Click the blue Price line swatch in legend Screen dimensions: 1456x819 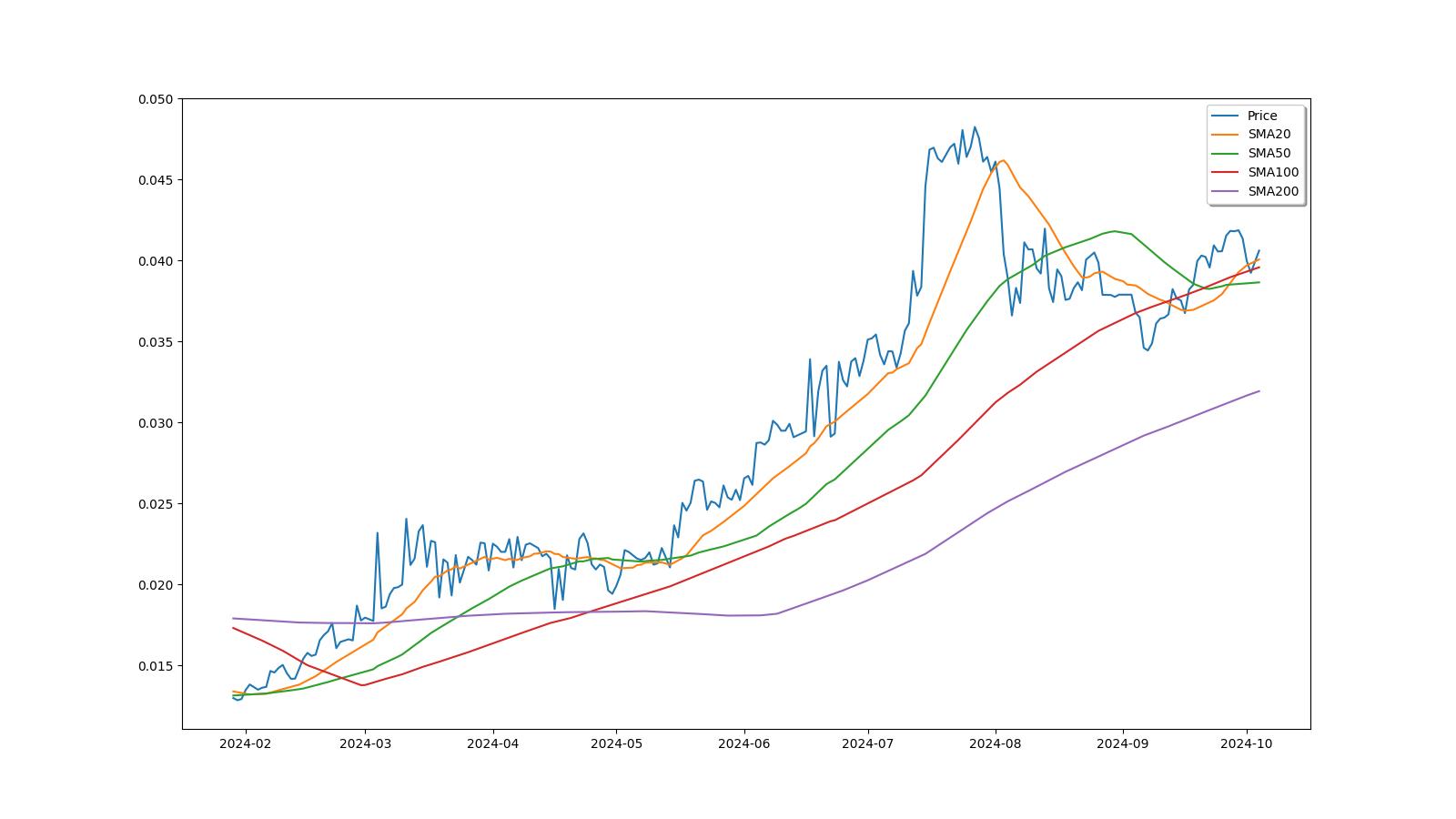point(1226,116)
